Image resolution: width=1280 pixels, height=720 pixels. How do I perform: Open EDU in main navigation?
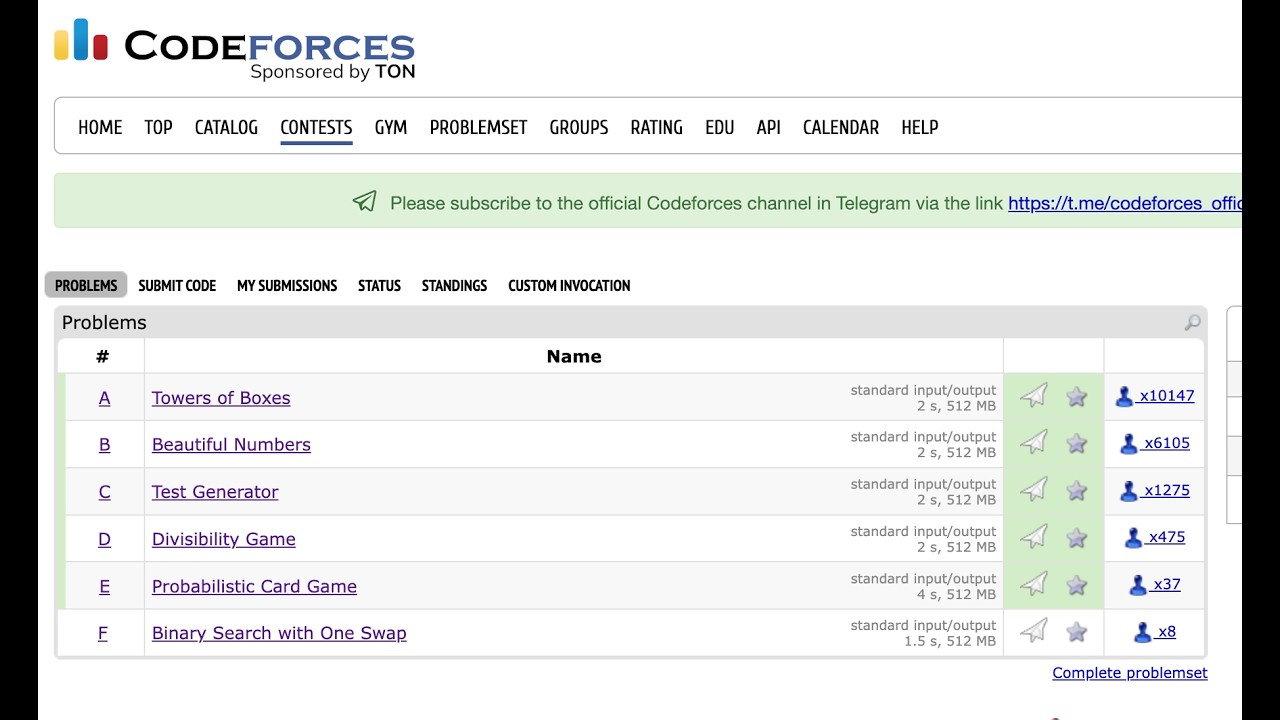point(719,127)
